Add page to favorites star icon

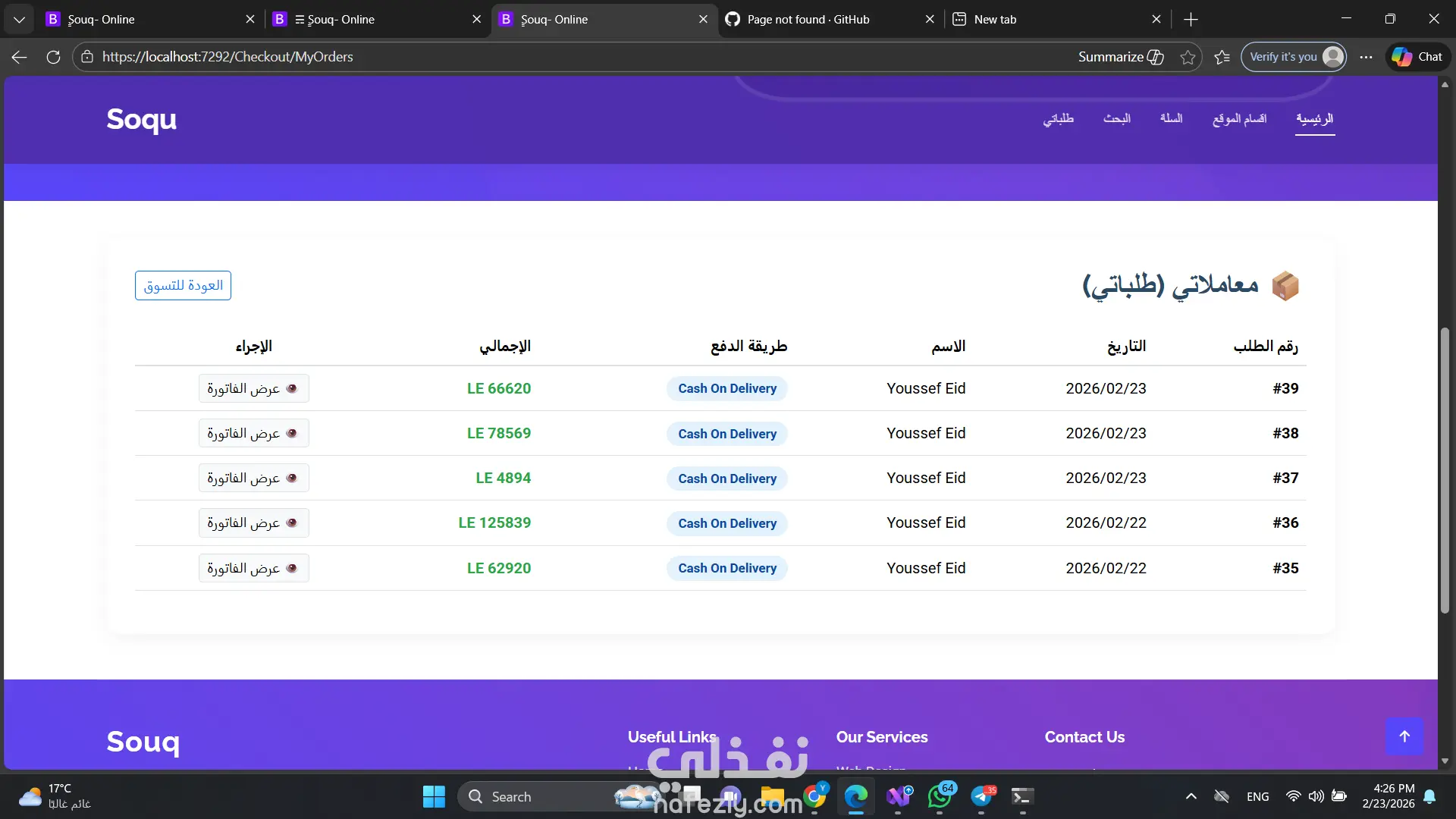coord(1188,57)
